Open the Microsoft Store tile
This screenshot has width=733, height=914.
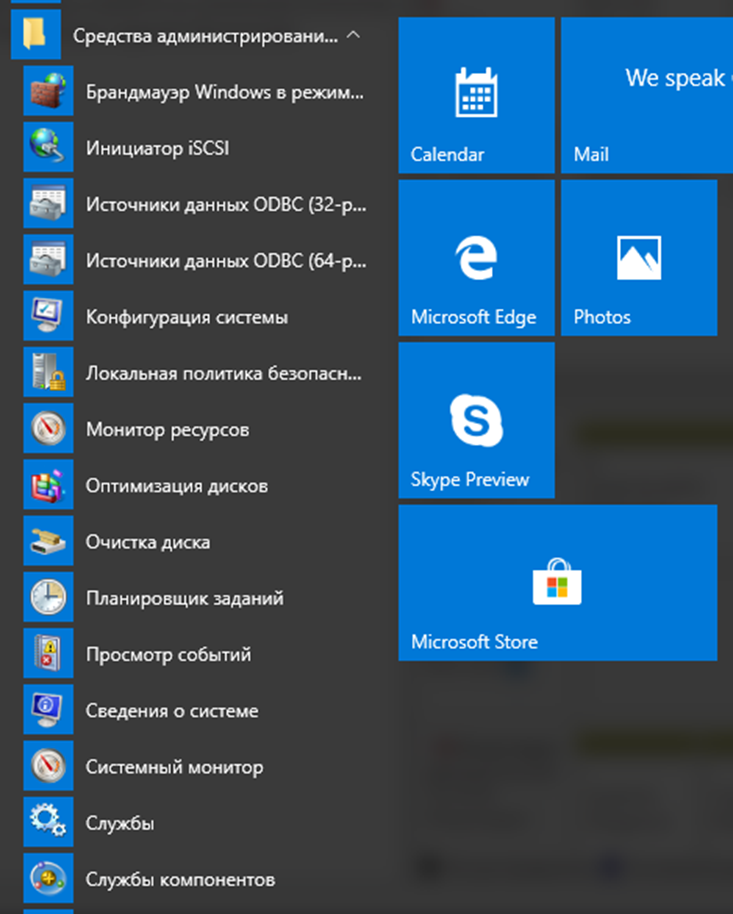(557, 583)
